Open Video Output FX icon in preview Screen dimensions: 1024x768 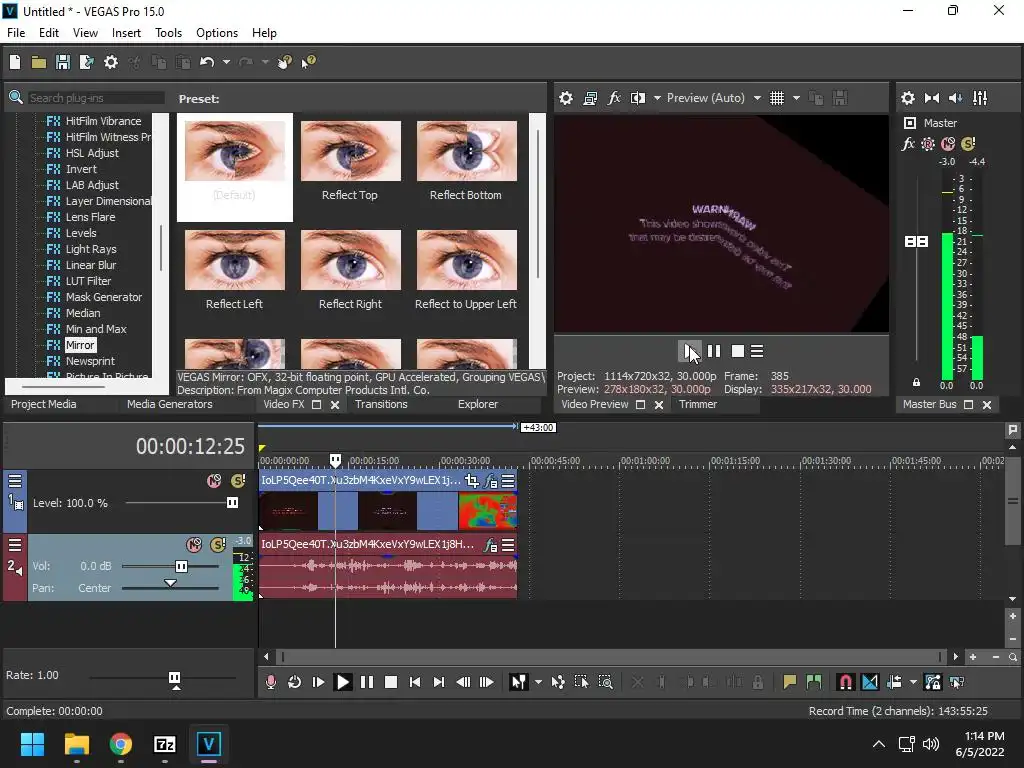[614, 98]
